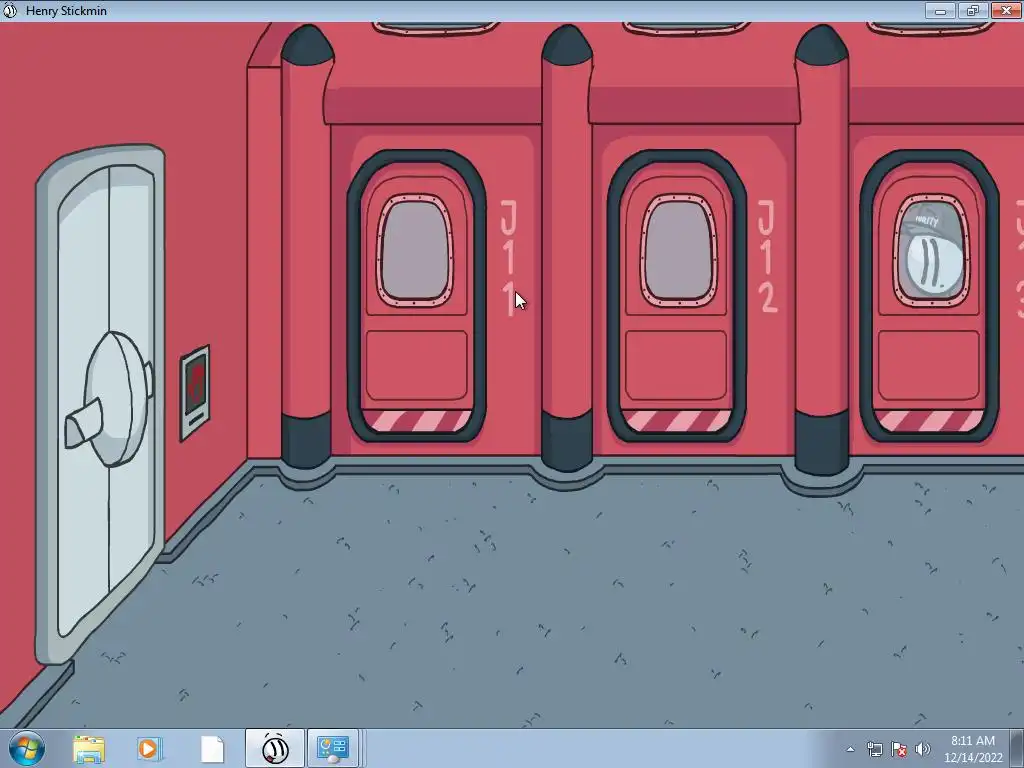This screenshot has height=768, width=1024.
Task: Click lower panel of door J12
Action: point(677,366)
